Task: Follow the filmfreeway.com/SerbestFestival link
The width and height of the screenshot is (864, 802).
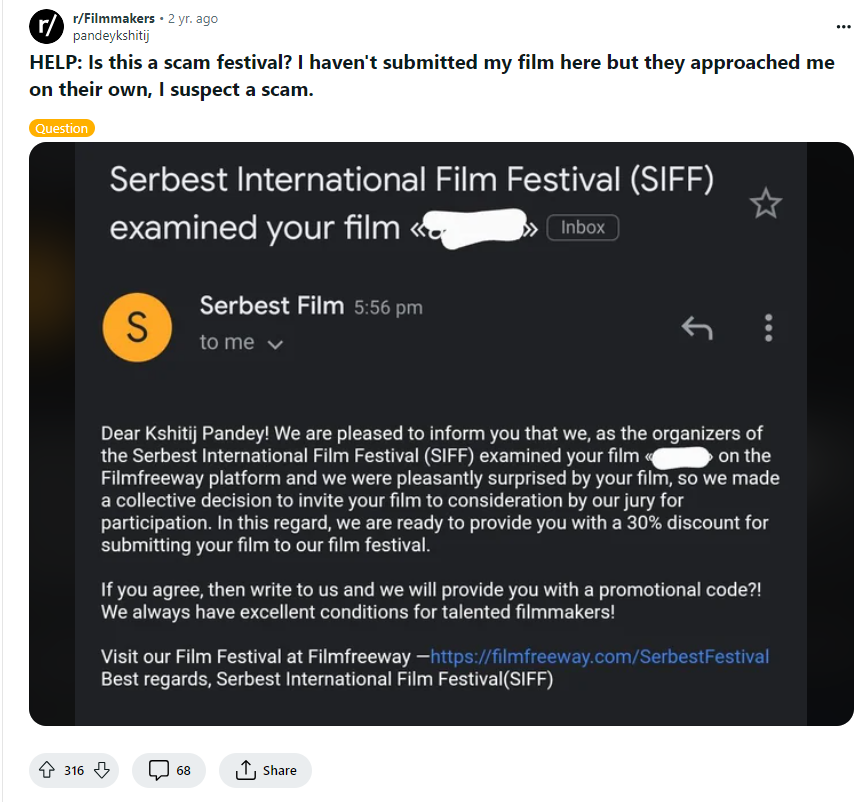Action: (599, 657)
